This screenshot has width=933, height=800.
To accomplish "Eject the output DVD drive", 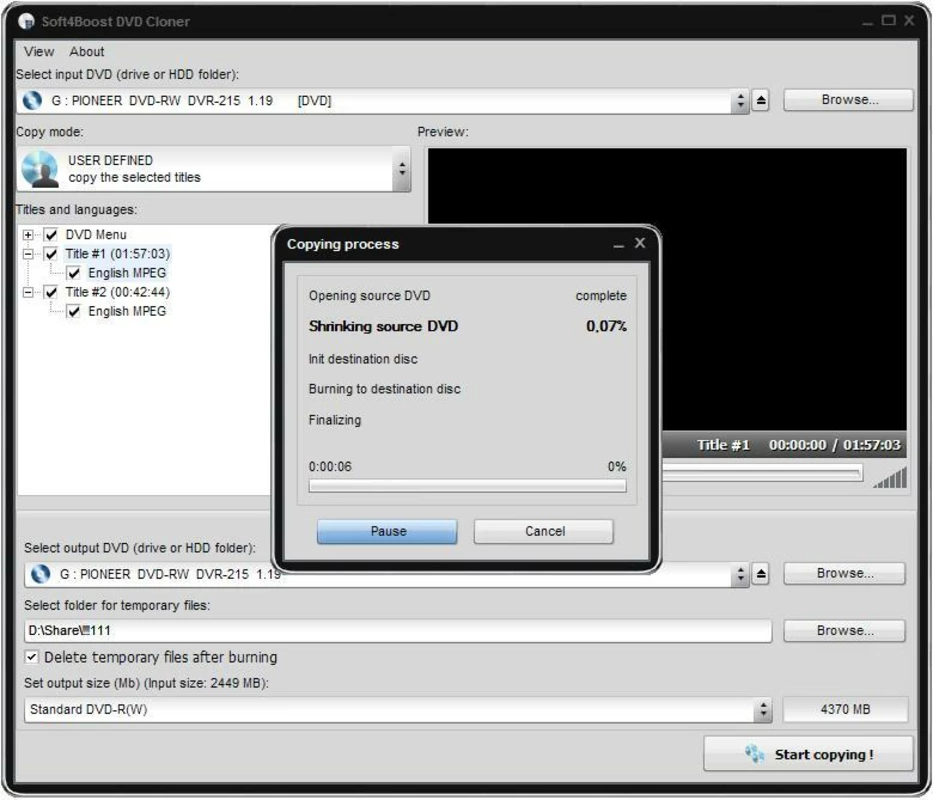I will pyautogui.click(x=760, y=574).
